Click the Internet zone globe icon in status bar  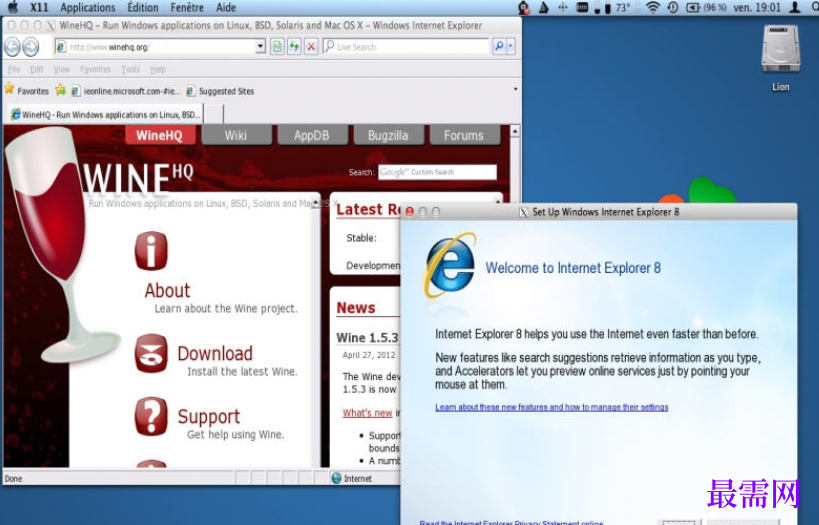336,478
